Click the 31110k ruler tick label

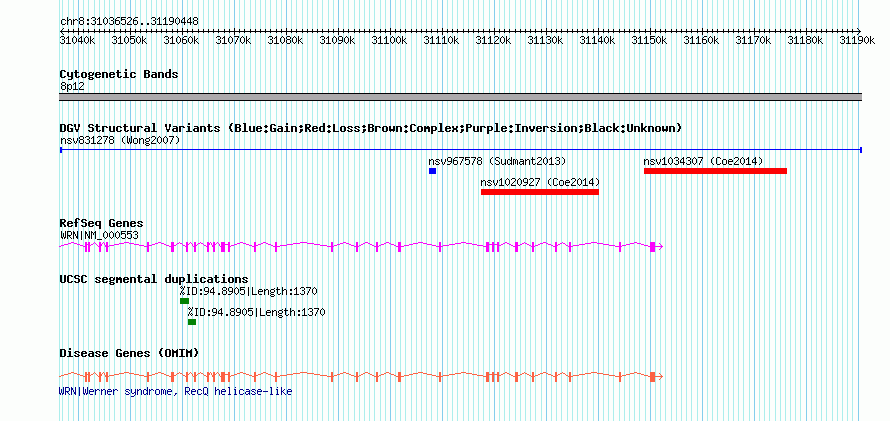point(441,40)
